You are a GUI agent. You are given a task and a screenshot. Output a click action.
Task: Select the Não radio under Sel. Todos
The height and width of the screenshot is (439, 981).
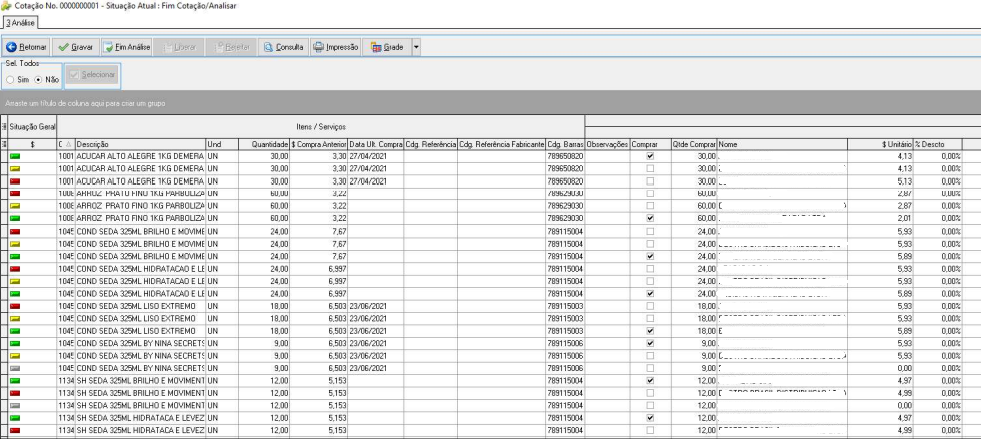click(38, 80)
